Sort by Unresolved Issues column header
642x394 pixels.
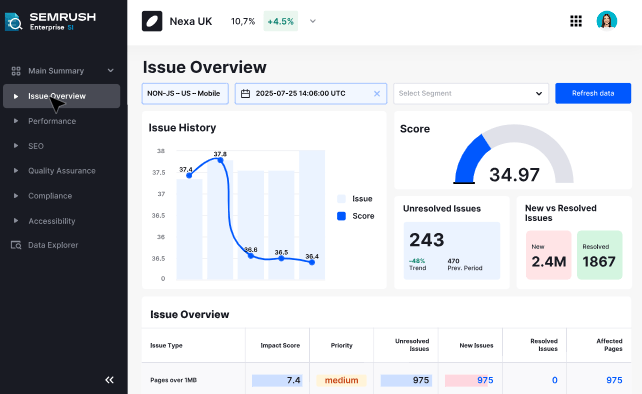click(412, 345)
